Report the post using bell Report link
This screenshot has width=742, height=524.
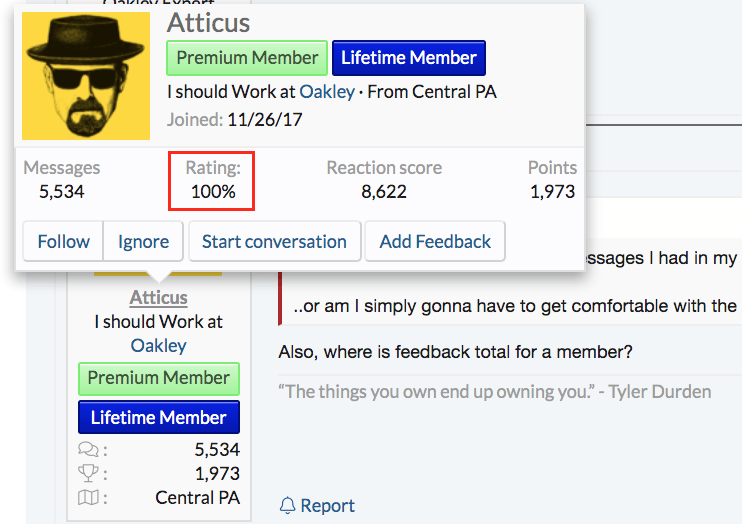(318, 506)
